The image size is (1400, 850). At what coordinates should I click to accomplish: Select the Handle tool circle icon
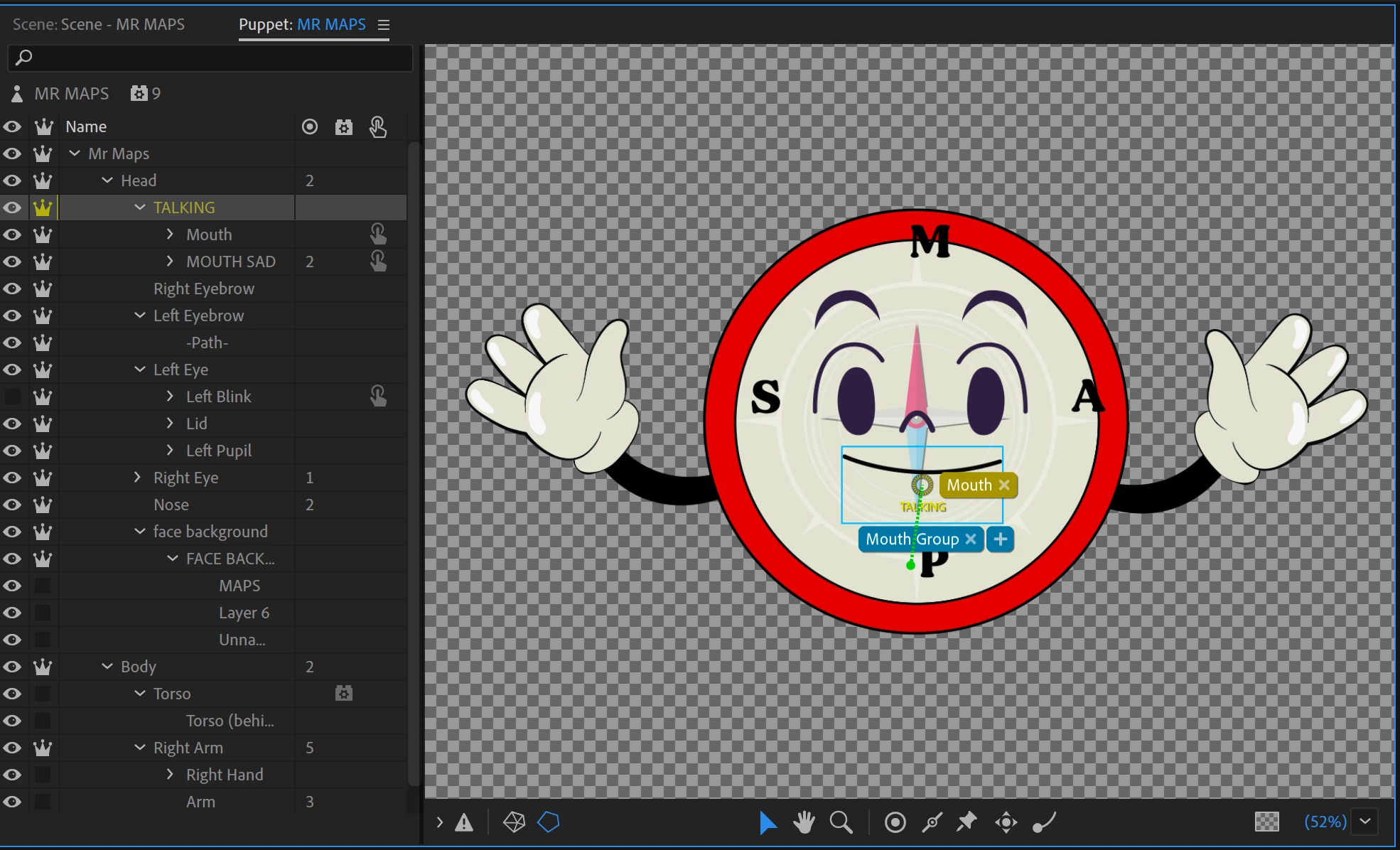coord(895,822)
